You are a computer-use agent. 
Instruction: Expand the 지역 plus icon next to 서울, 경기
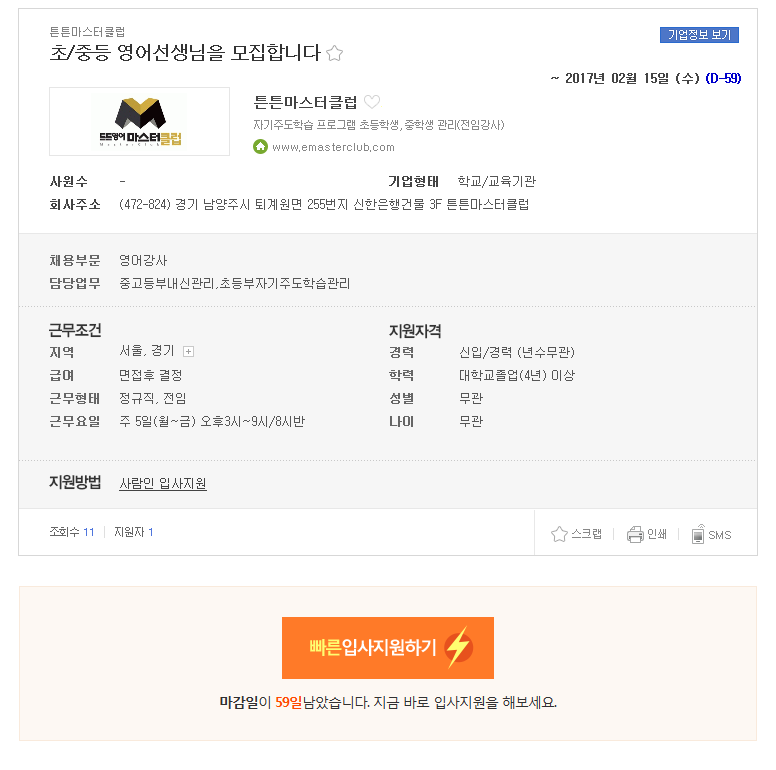click(x=189, y=351)
